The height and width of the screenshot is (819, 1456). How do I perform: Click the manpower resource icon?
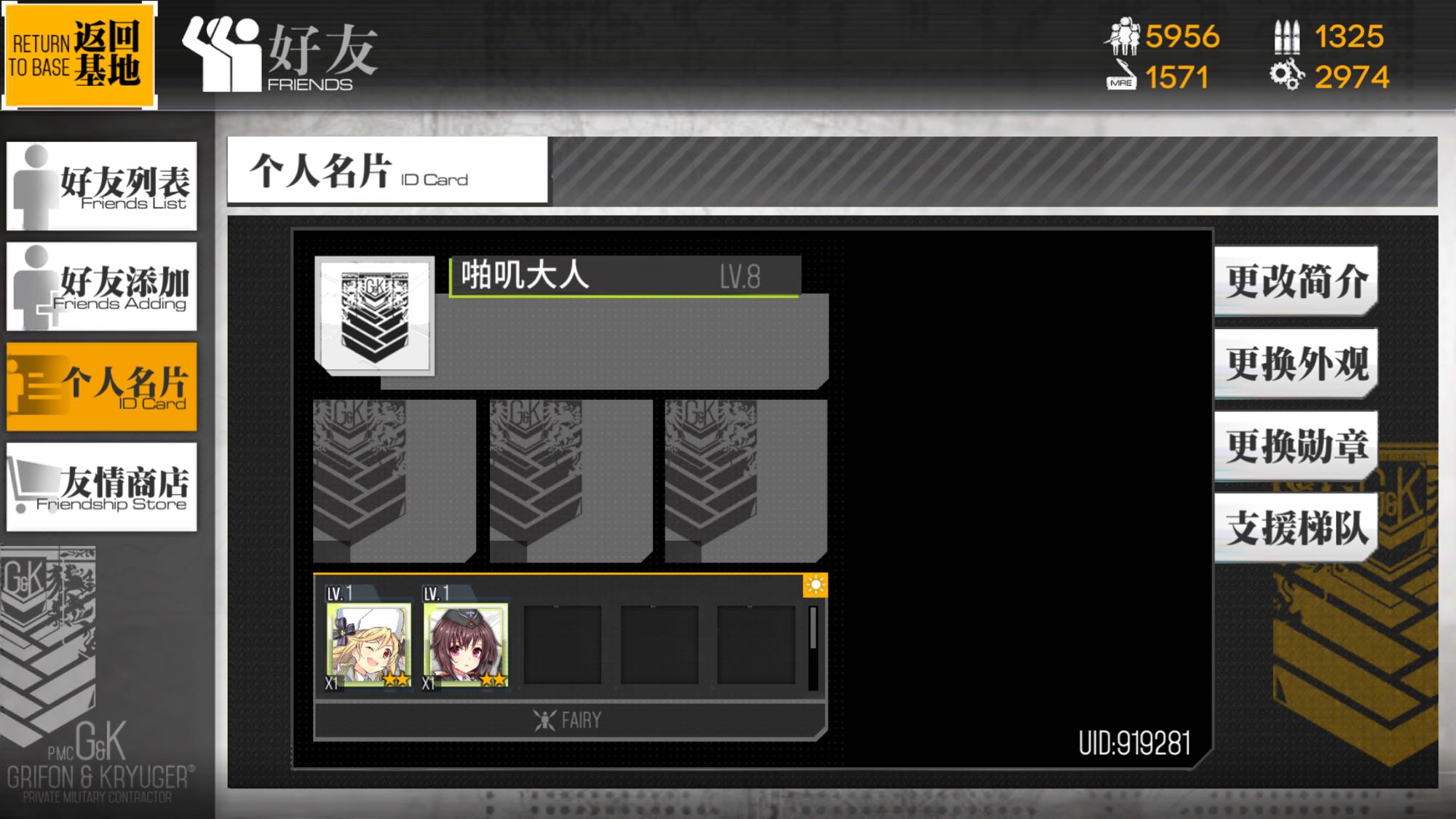tap(1123, 36)
